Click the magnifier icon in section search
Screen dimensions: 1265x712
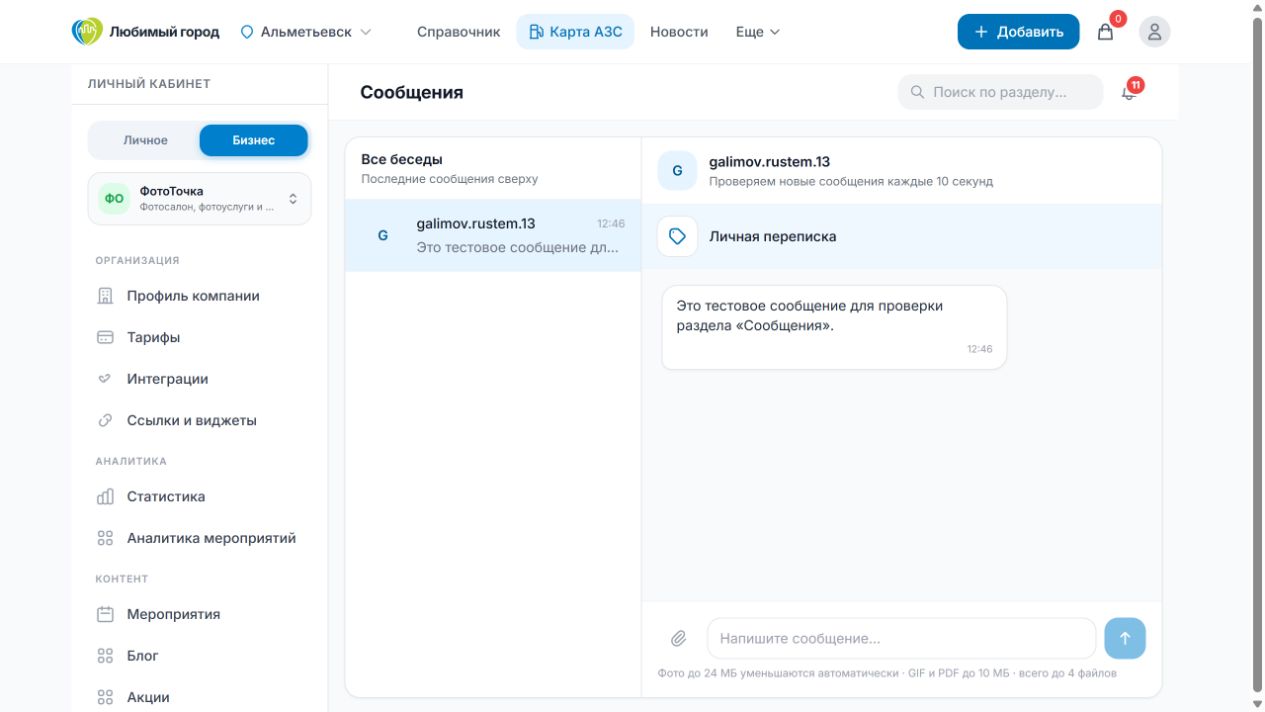pos(917,92)
